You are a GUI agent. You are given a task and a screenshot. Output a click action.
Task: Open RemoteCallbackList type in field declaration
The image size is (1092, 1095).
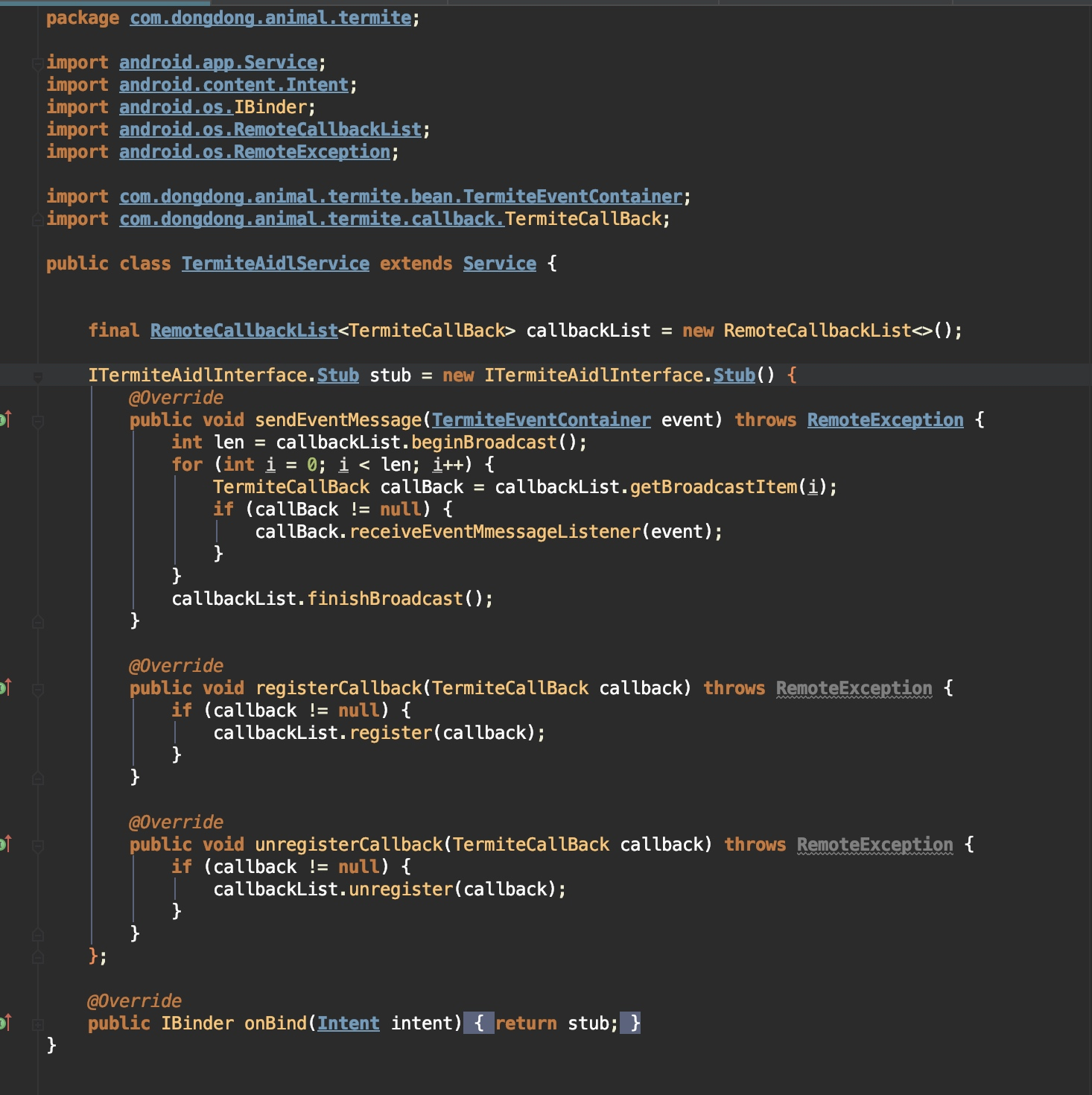pos(244,331)
